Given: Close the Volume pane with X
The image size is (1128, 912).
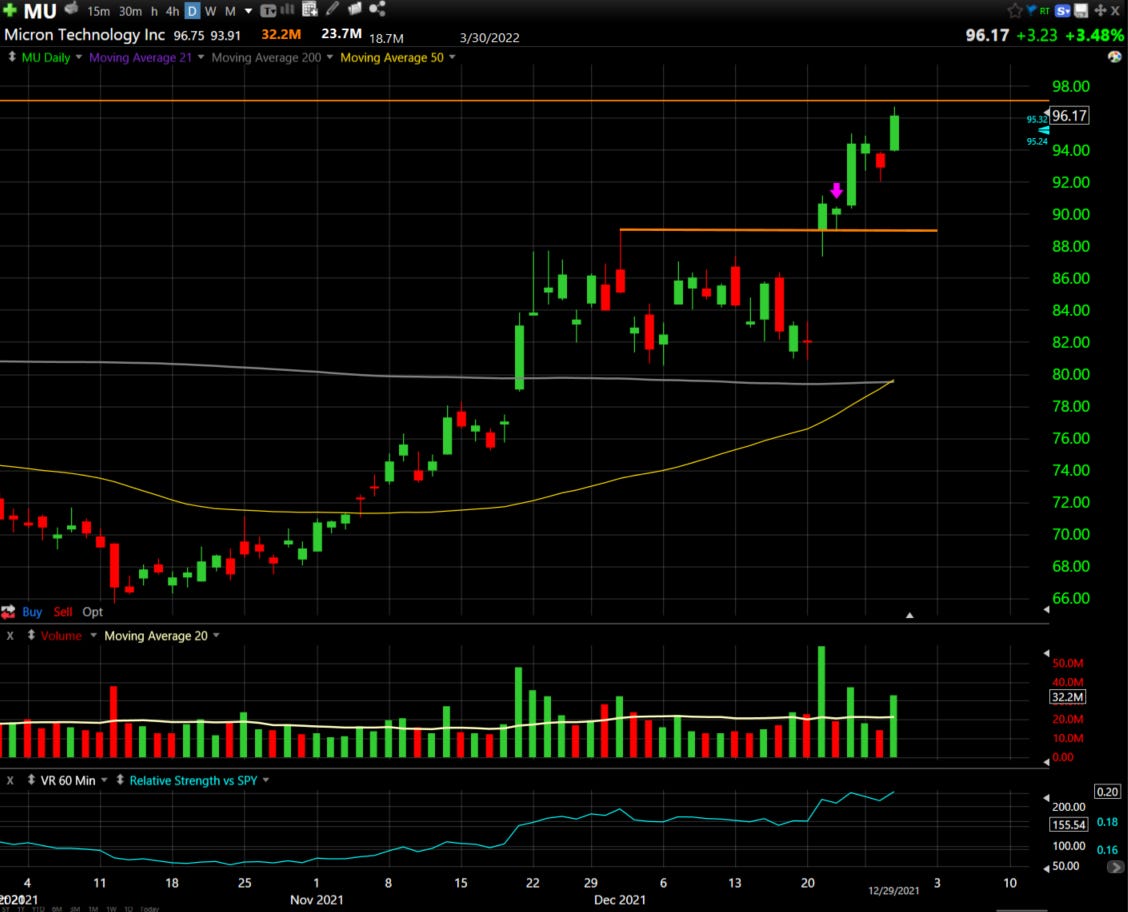Looking at the screenshot, I should tap(10, 635).
